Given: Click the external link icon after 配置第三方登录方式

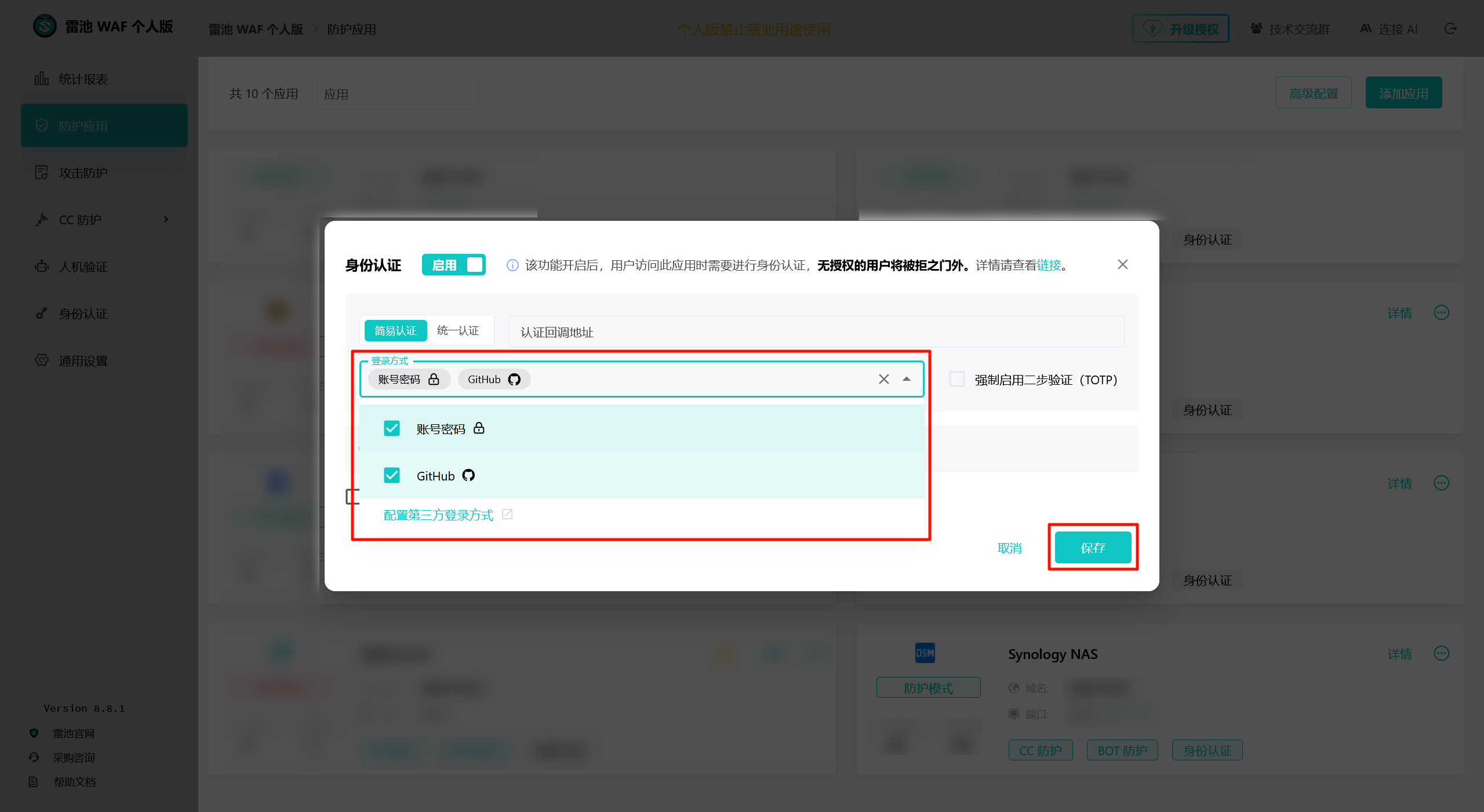Looking at the screenshot, I should 507,515.
